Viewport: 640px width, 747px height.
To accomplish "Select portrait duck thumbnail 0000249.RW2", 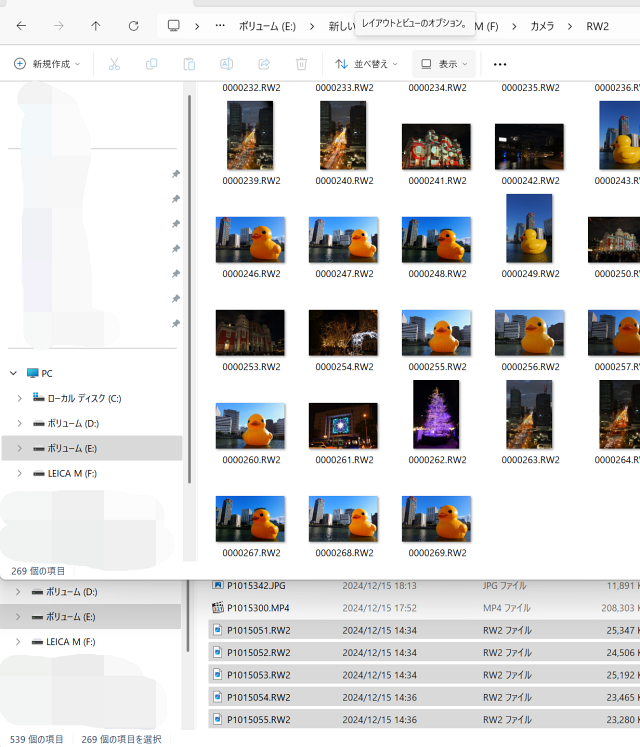I will point(529,228).
